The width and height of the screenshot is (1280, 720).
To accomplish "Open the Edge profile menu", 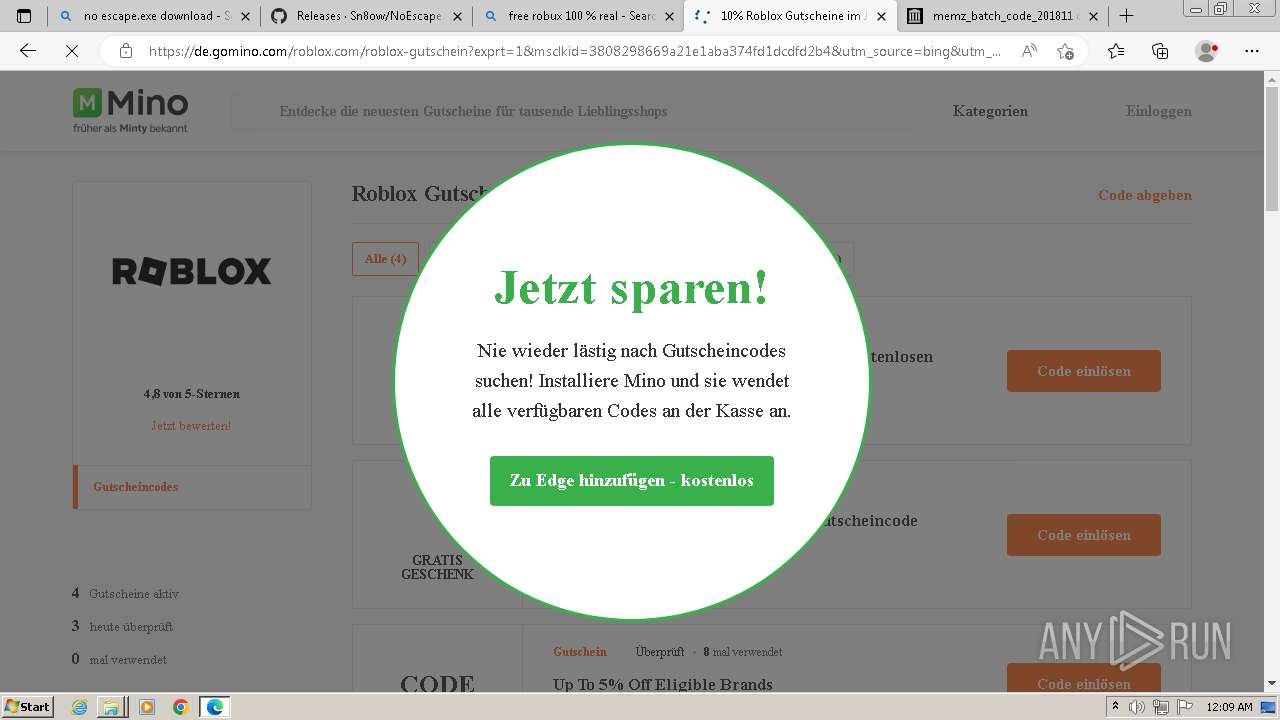I will coord(1206,51).
